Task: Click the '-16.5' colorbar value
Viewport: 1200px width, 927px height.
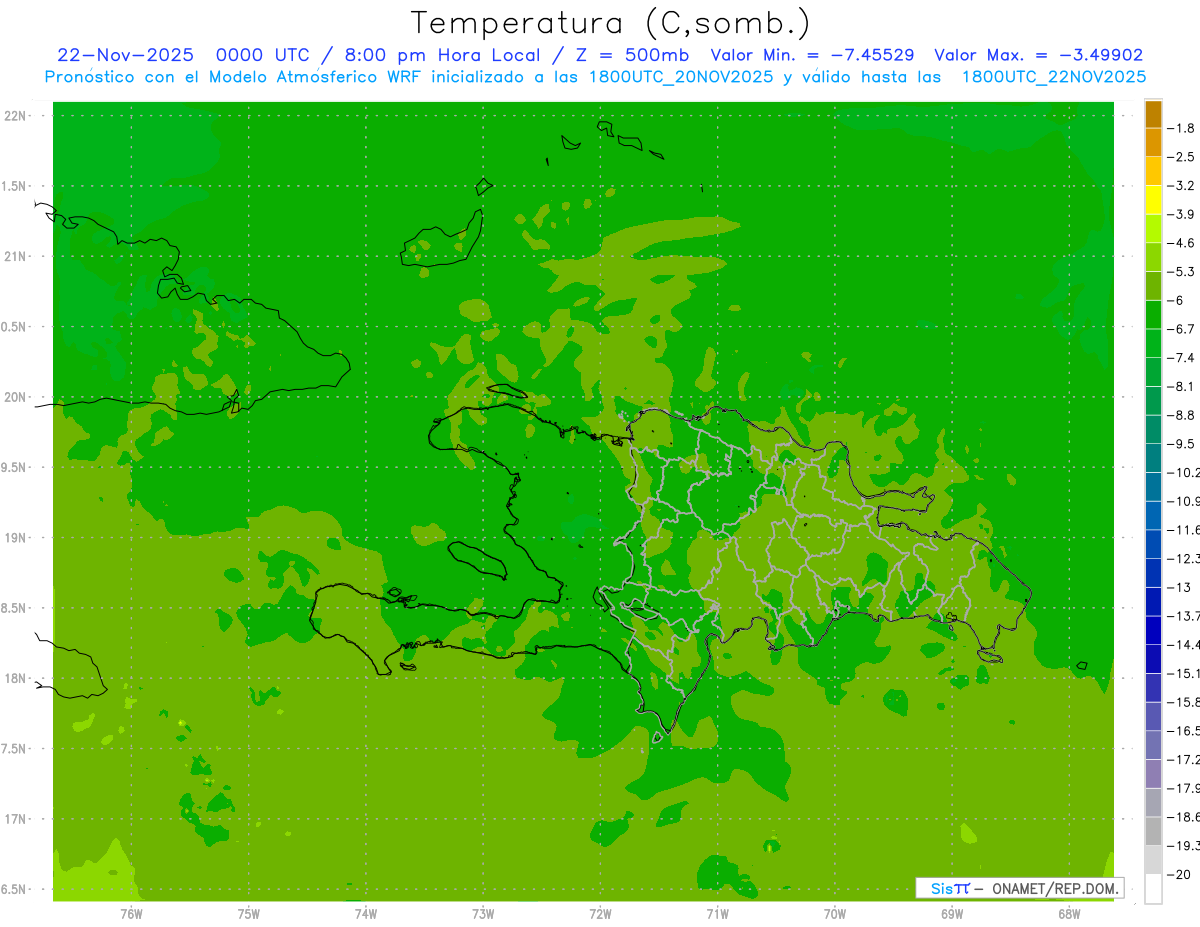Action: click(1183, 731)
